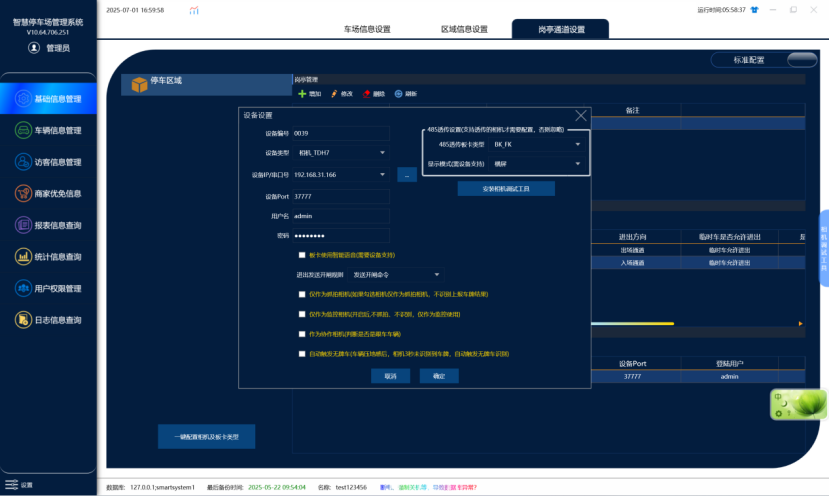Click the 管理员 user avatar icon
The height and width of the screenshot is (496, 830).
(x=34, y=48)
